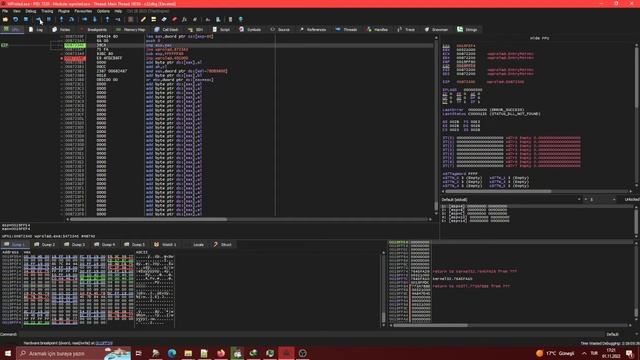Open a file with the folder toolbar icon
This screenshot has height=360, width=640.
coord(5,19)
